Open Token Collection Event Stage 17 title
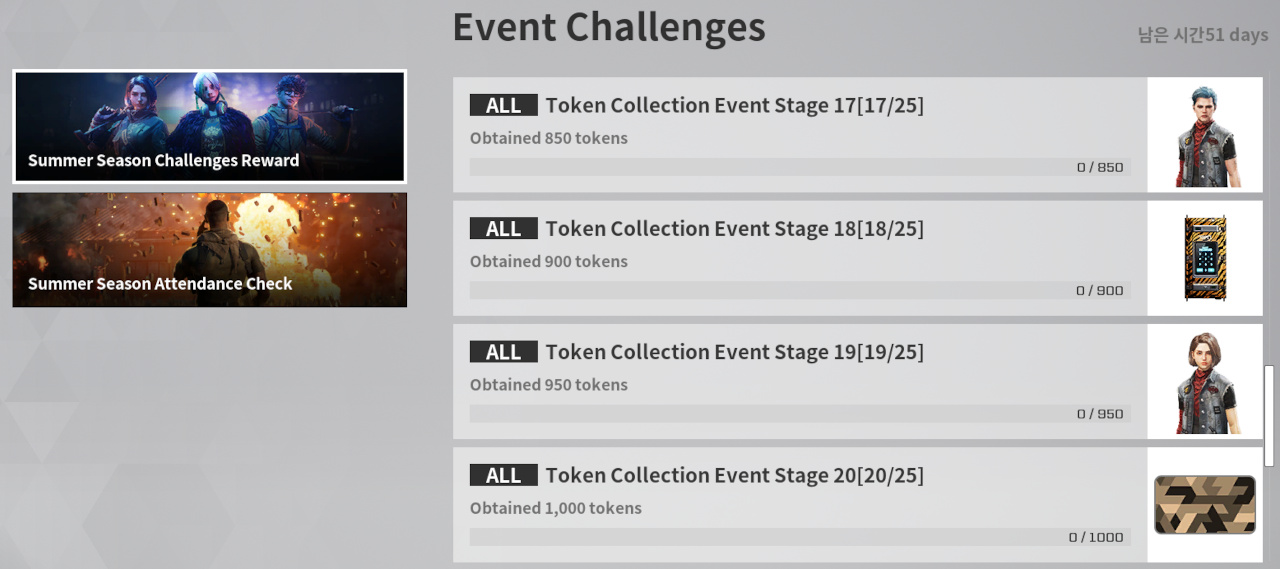1280x569 pixels. click(734, 105)
